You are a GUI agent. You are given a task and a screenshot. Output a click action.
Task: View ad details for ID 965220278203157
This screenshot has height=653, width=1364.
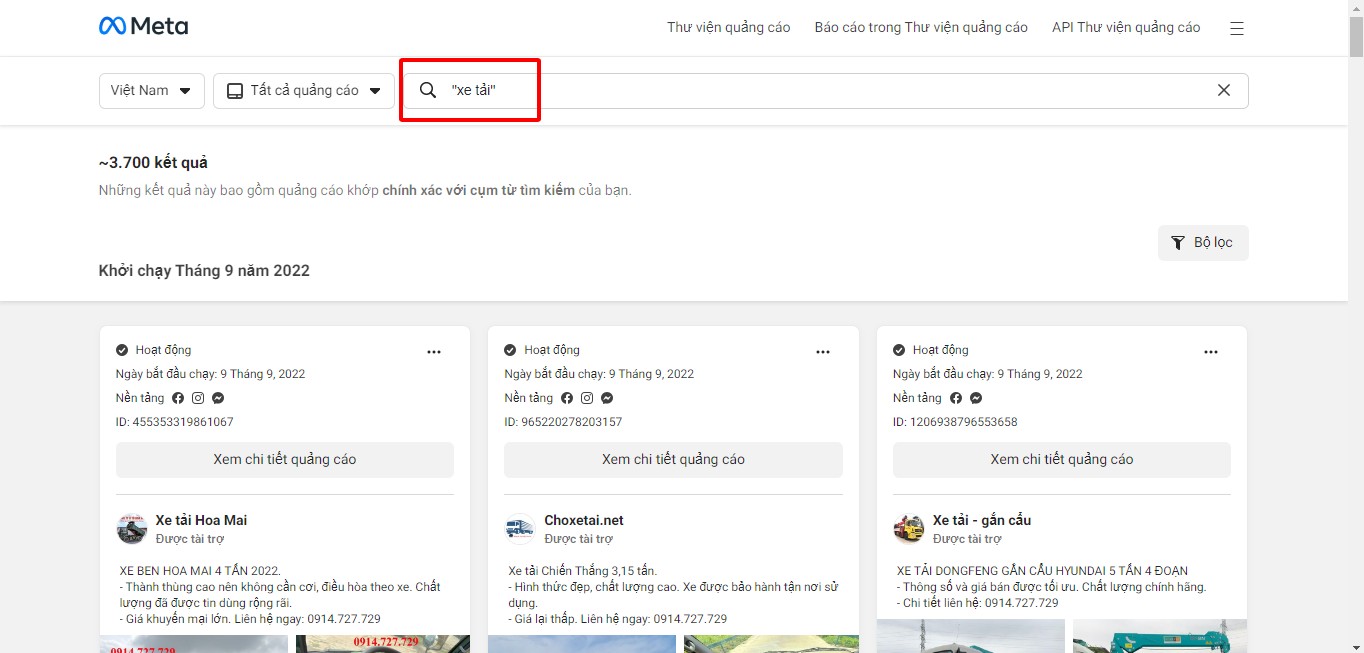point(673,460)
